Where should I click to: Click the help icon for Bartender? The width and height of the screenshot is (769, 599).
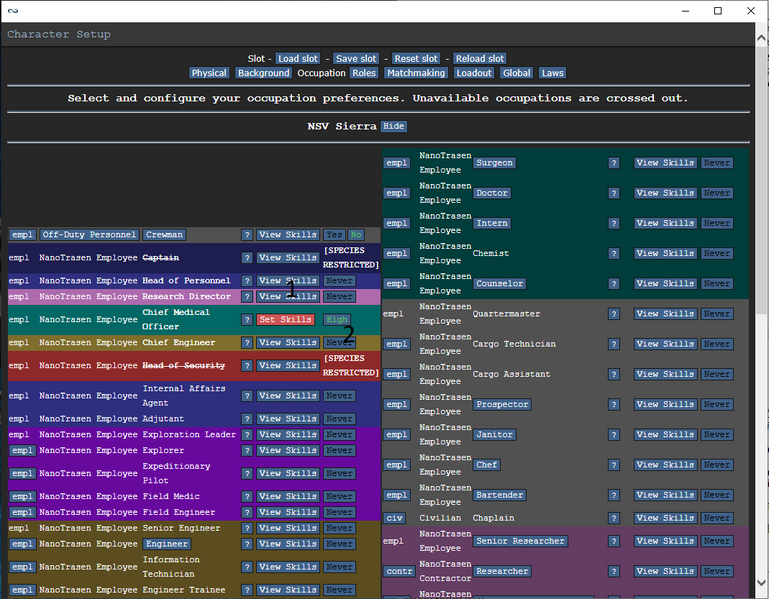[614, 496]
